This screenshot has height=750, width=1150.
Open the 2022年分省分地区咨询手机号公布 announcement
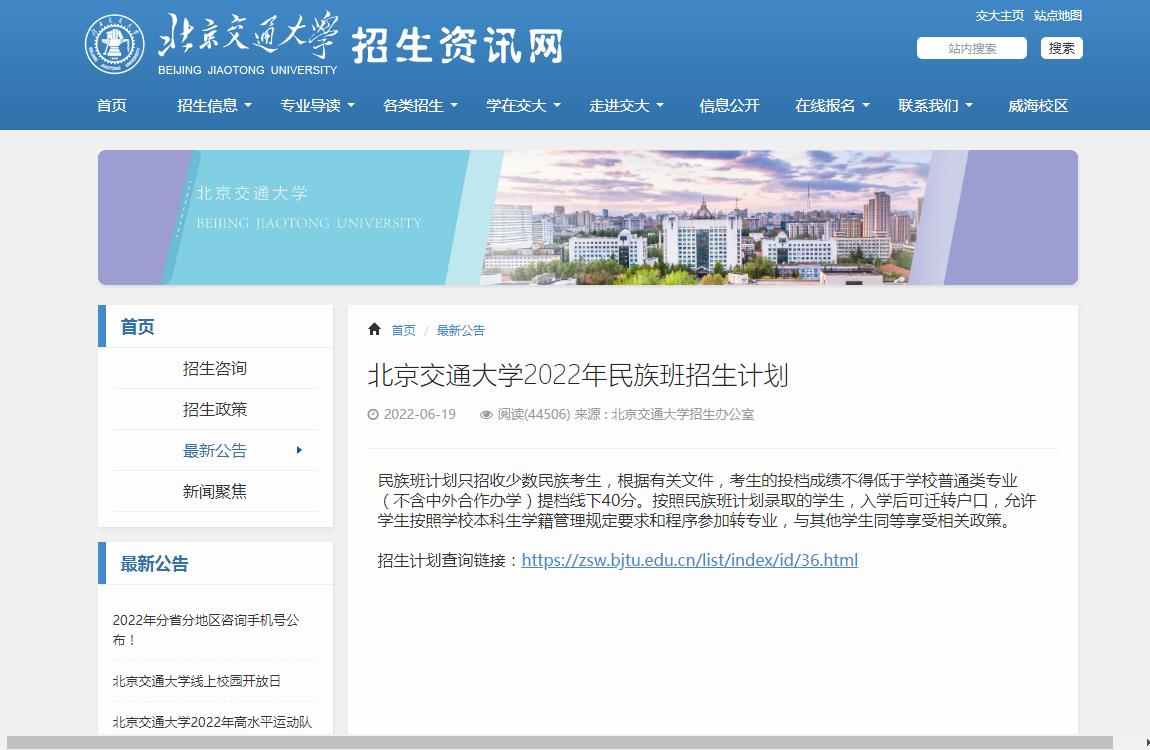click(206, 629)
